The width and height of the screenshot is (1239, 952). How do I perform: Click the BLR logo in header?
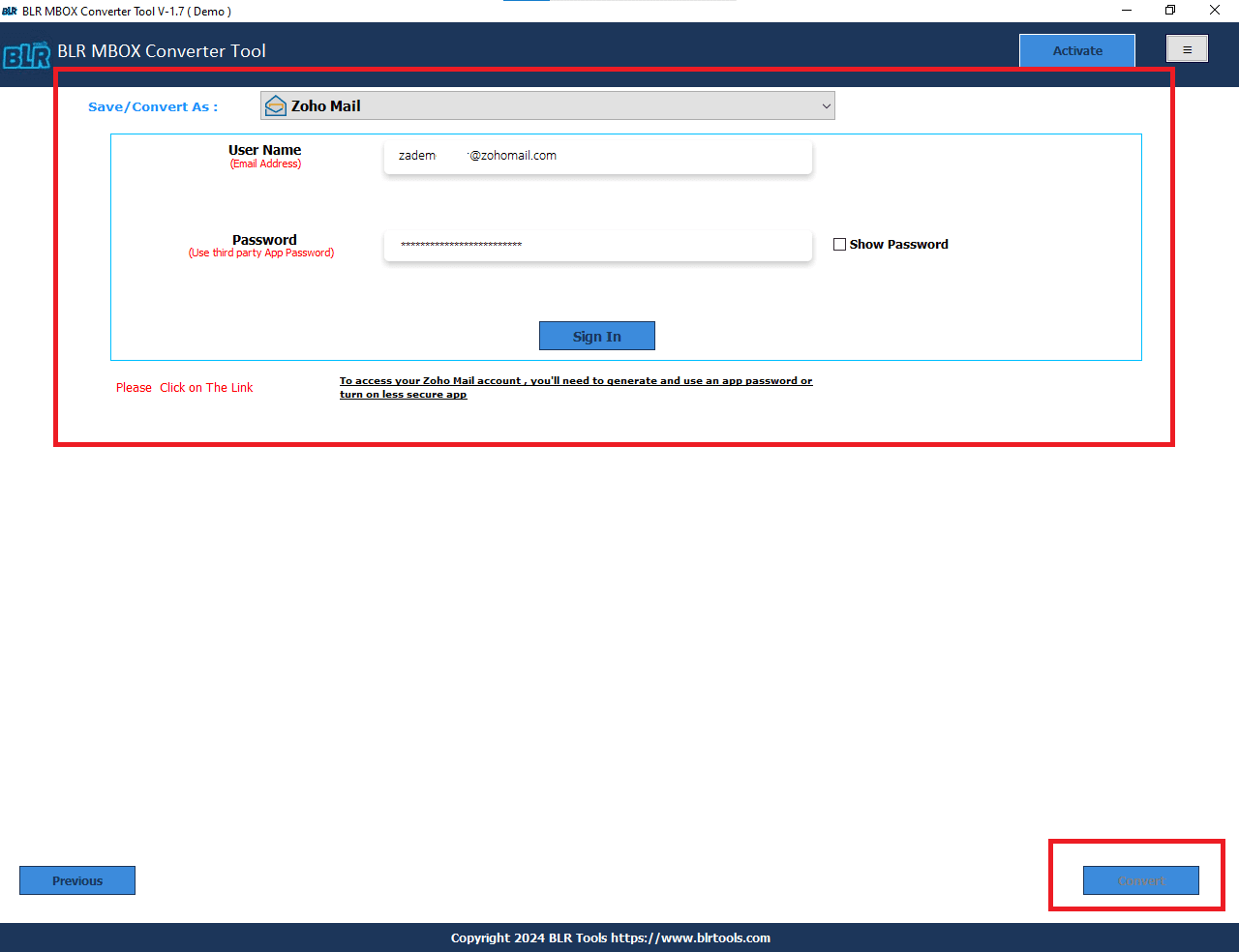click(x=26, y=55)
